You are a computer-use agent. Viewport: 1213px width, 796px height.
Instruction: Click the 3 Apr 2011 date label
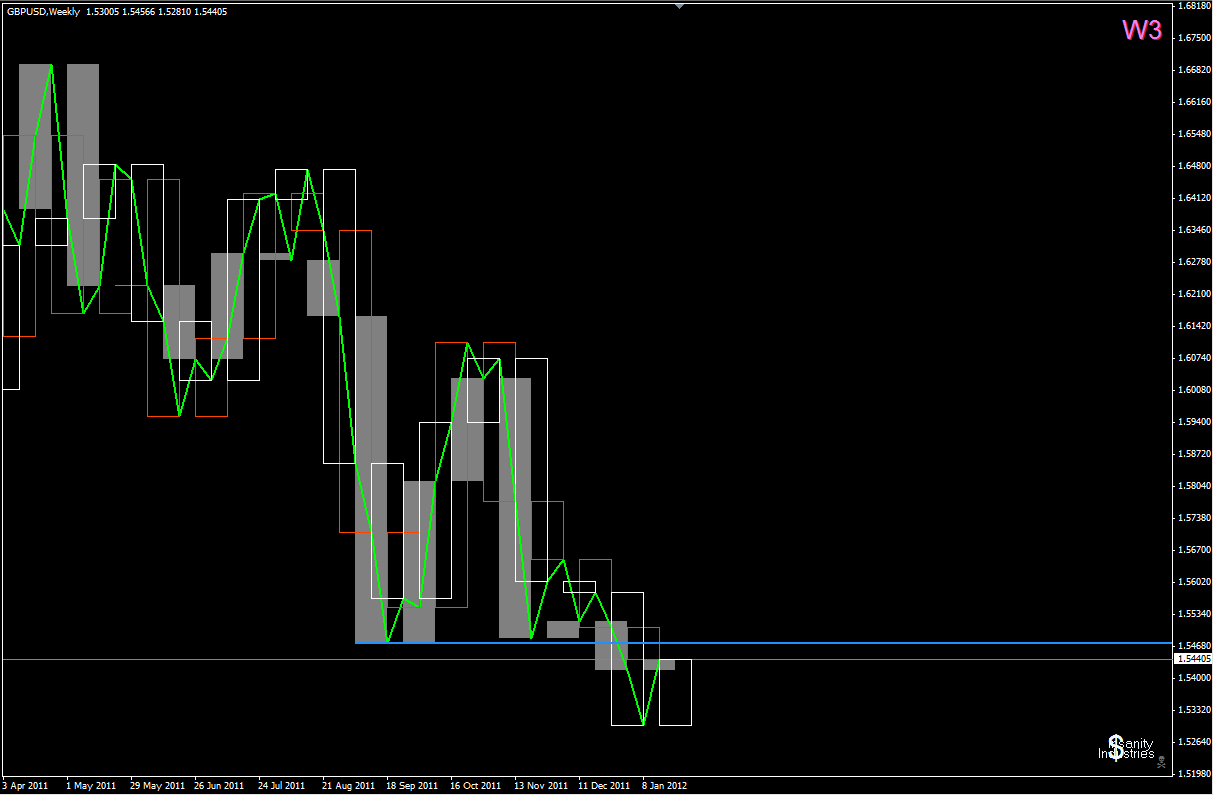tap(25, 786)
